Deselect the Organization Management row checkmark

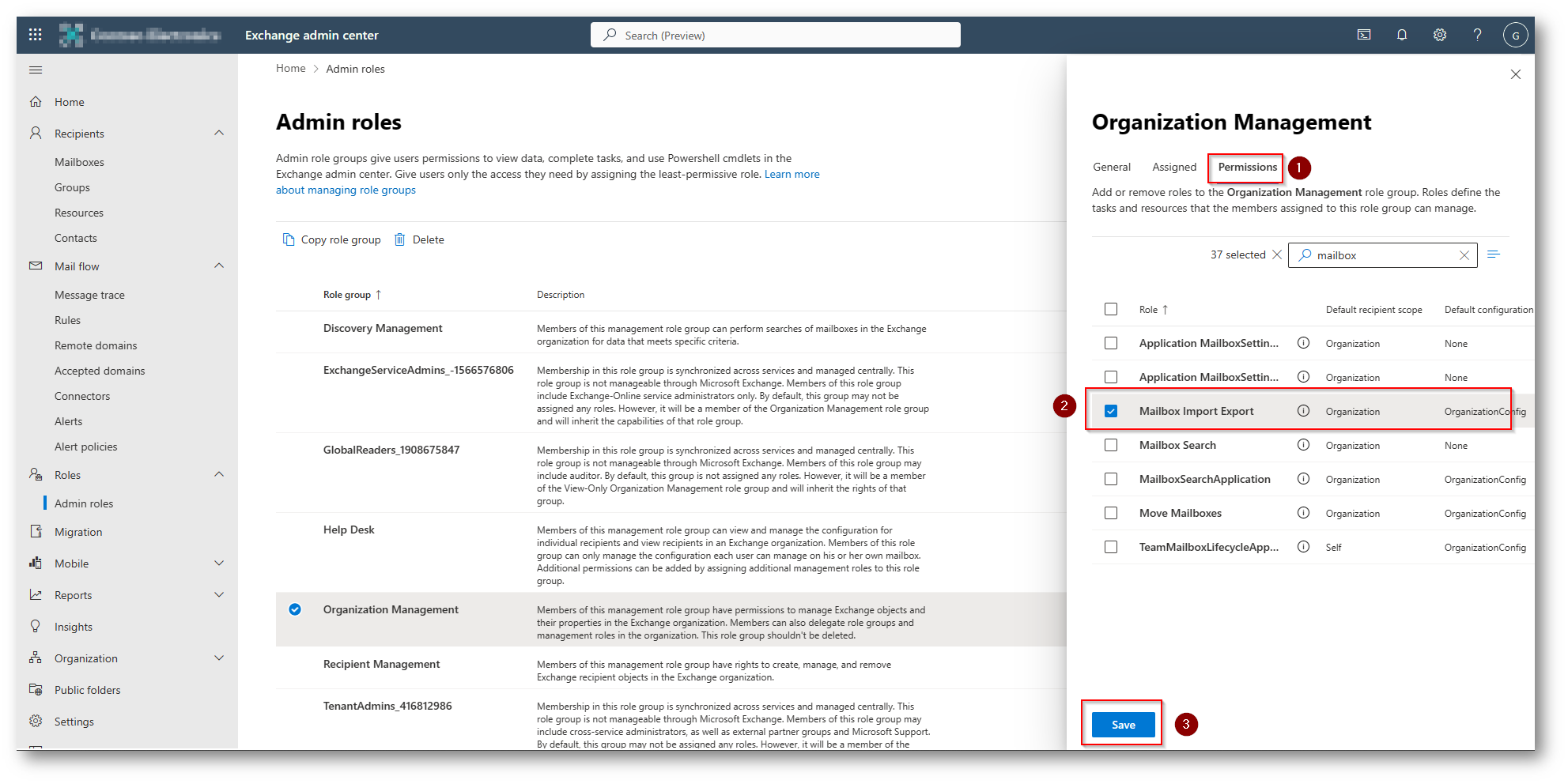295,609
